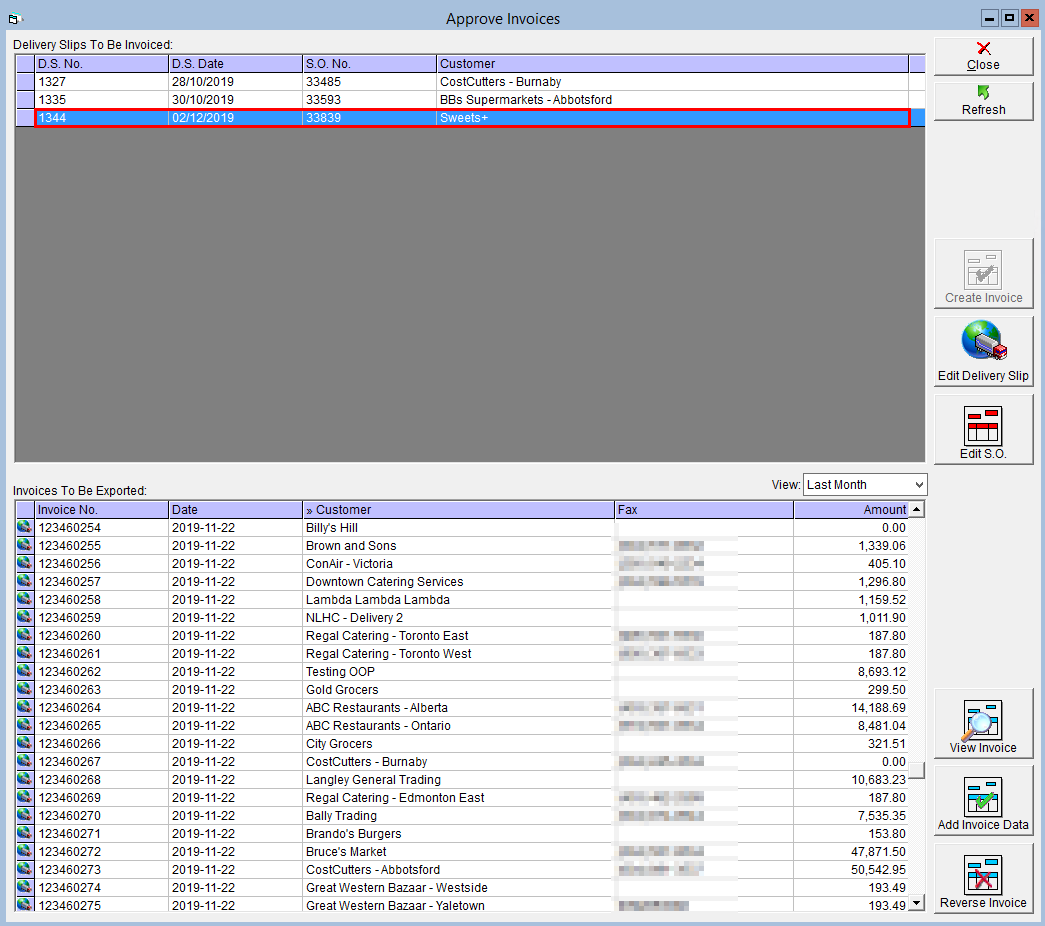Click the Edit S.O. table icon

point(983,429)
